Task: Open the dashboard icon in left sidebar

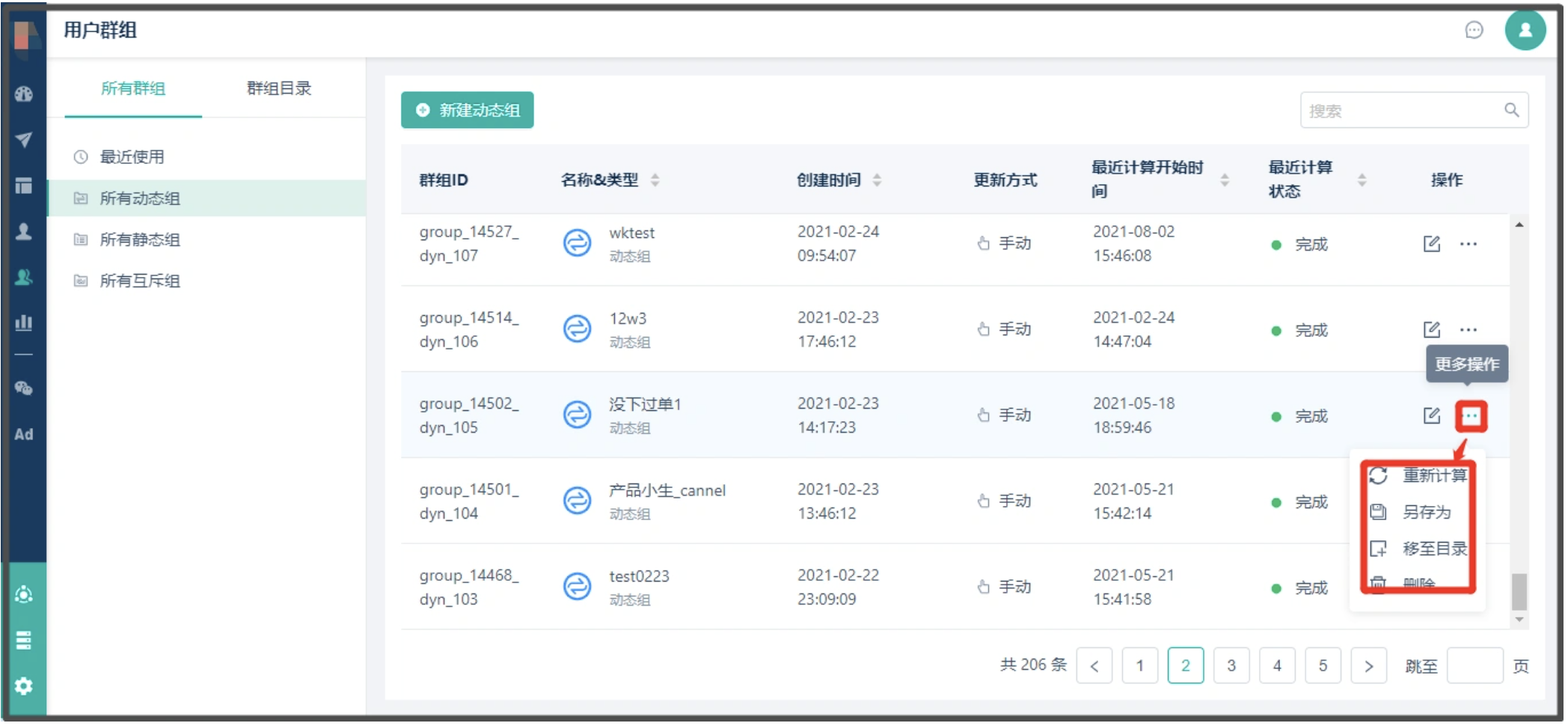Action: point(24,94)
